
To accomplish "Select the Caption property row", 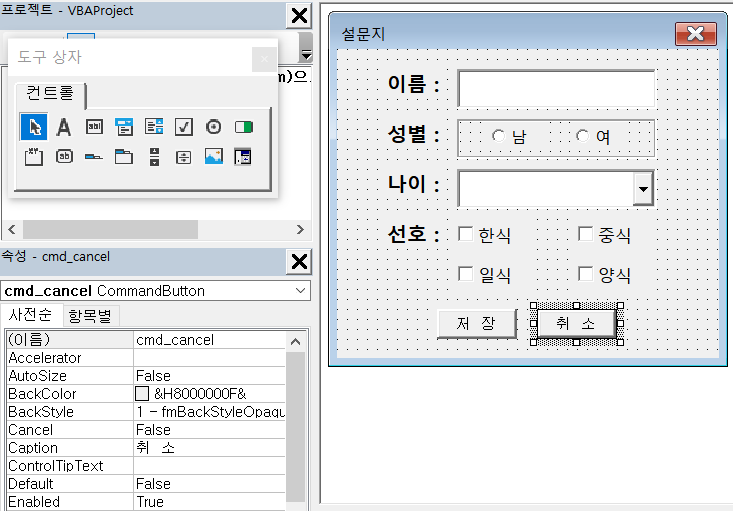I will click(x=146, y=448).
